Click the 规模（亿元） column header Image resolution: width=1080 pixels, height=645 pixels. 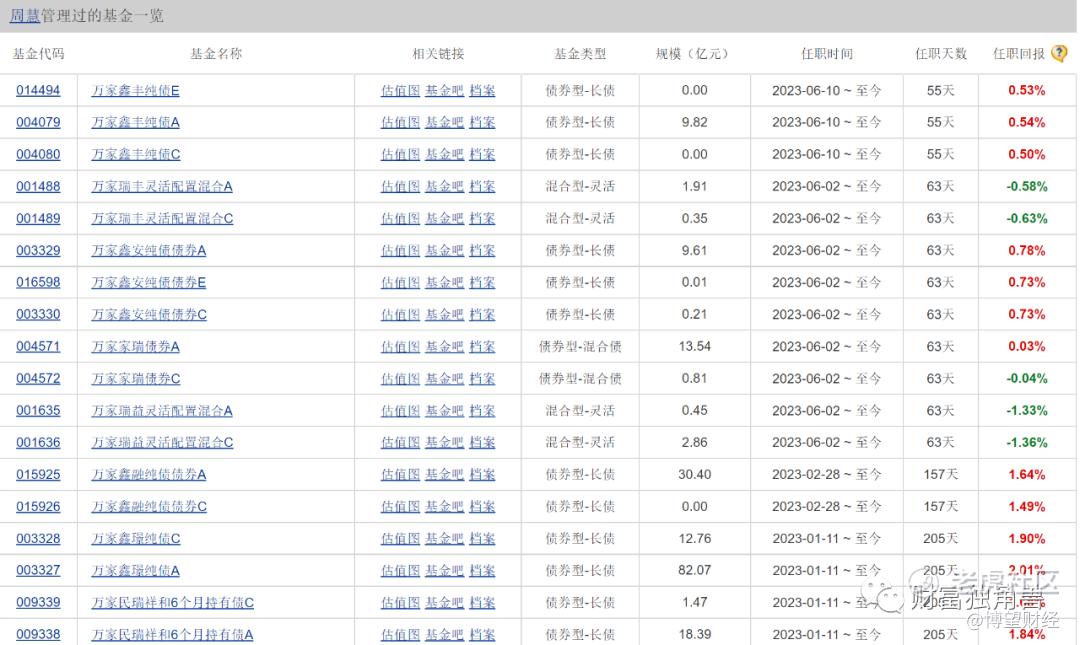(692, 54)
